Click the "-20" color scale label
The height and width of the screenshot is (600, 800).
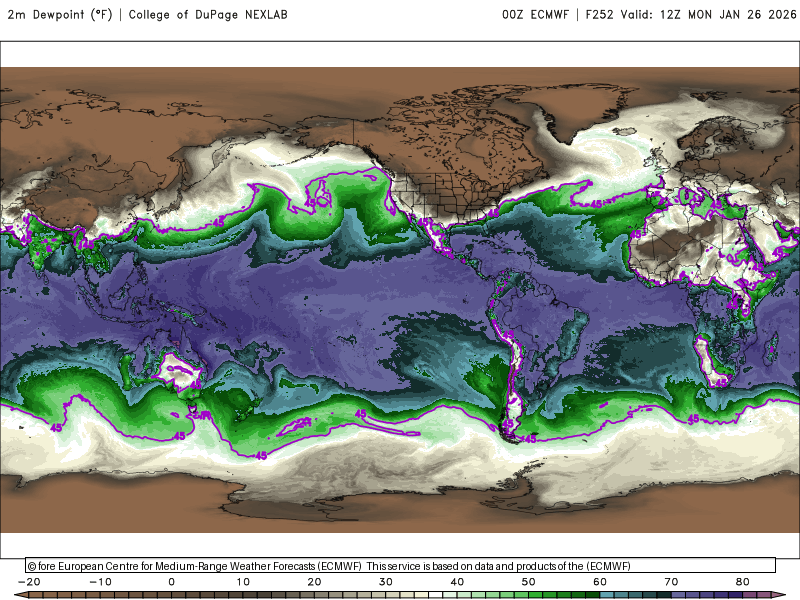point(29,582)
